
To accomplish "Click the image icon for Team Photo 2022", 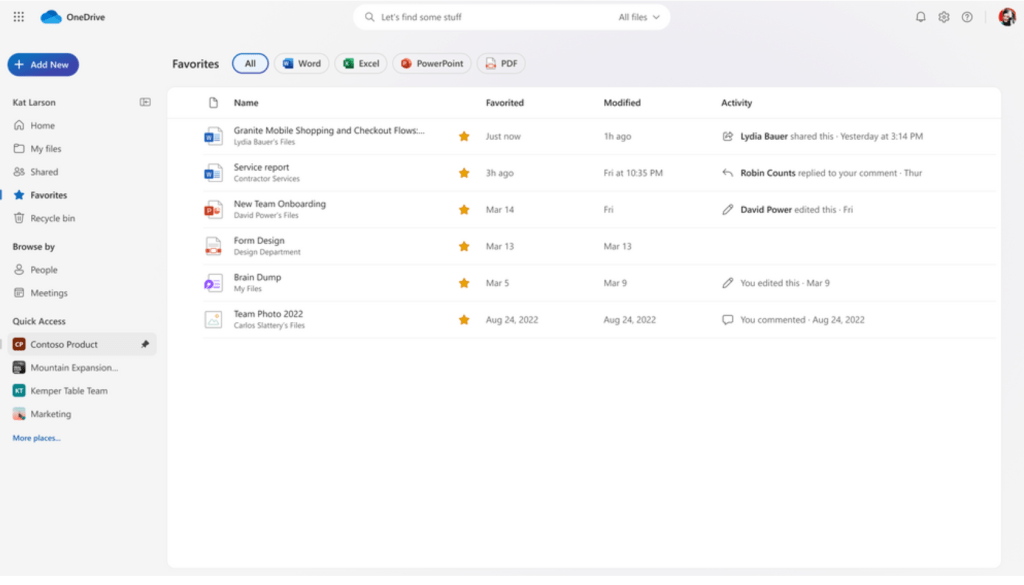I will click(x=213, y=319).
